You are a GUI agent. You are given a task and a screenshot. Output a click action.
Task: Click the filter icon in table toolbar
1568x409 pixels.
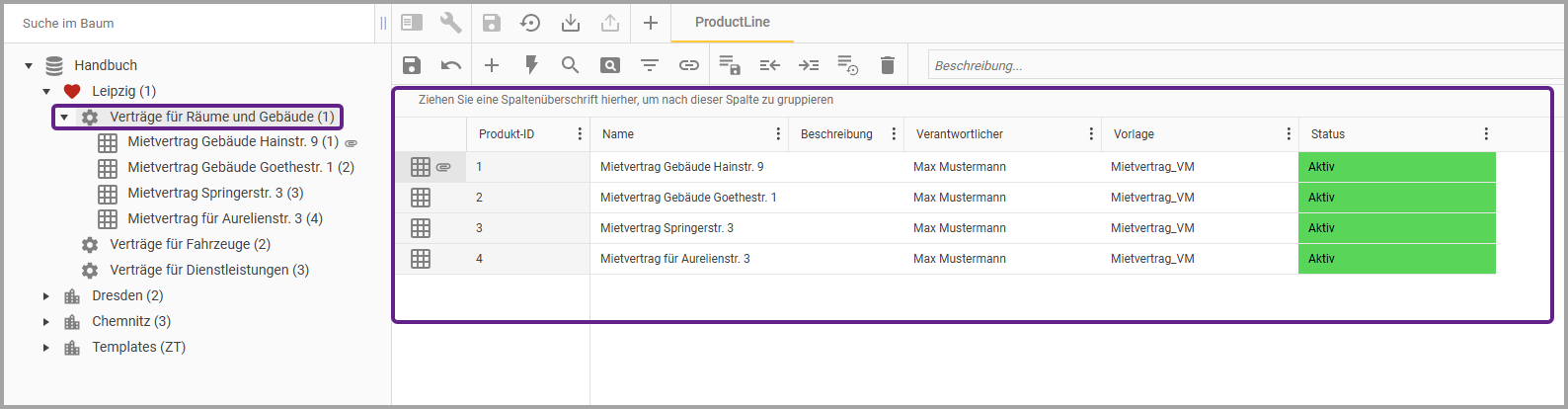coord(649,65)
